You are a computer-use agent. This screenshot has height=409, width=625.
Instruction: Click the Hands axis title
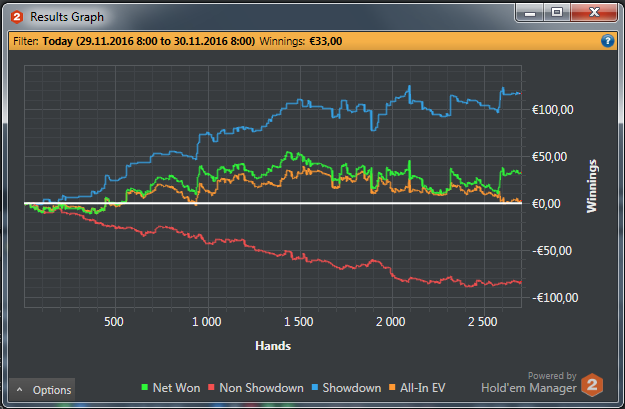point(273,346)
